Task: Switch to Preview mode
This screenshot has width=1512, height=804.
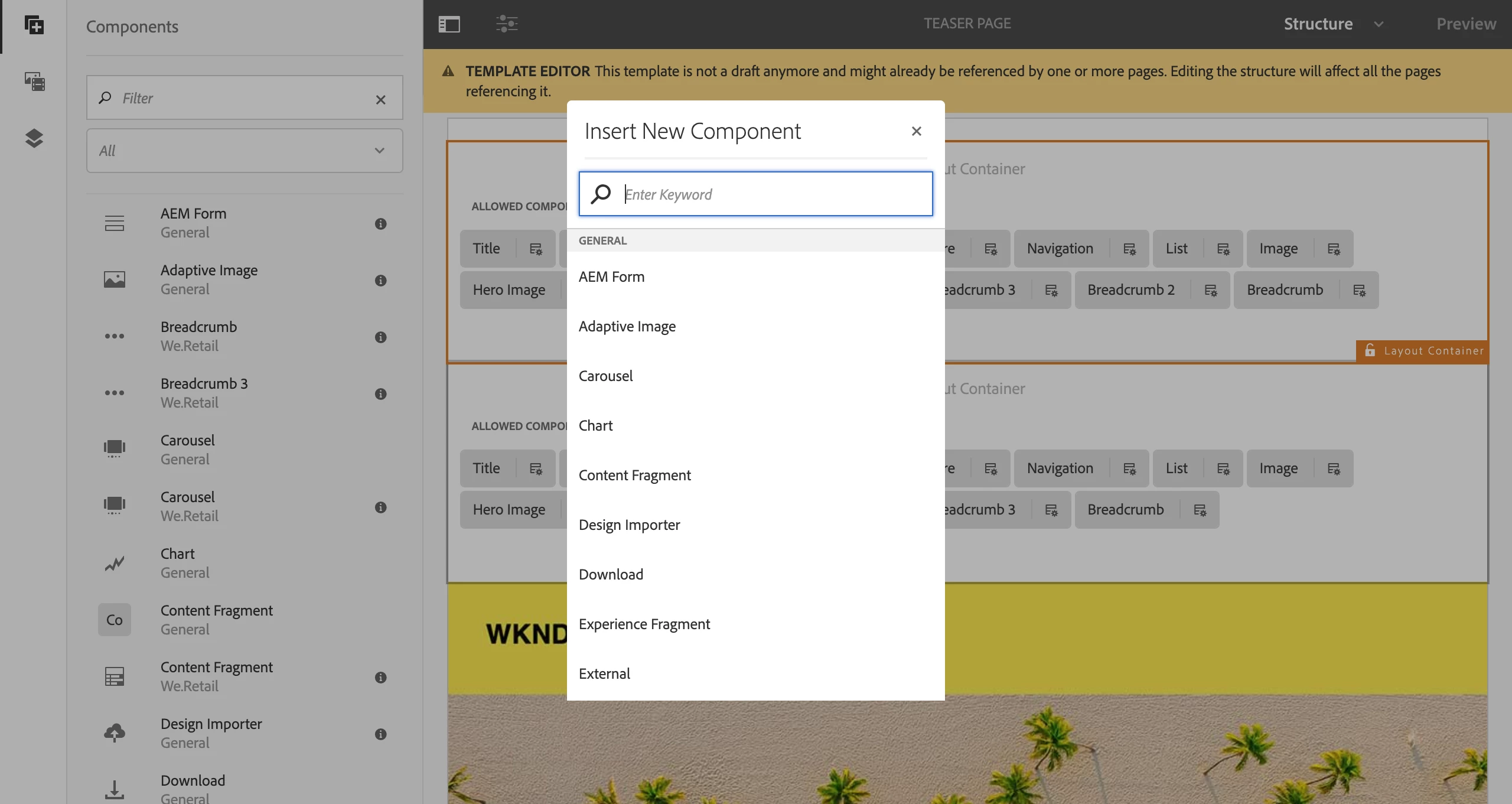Action: pos(1465,24)
